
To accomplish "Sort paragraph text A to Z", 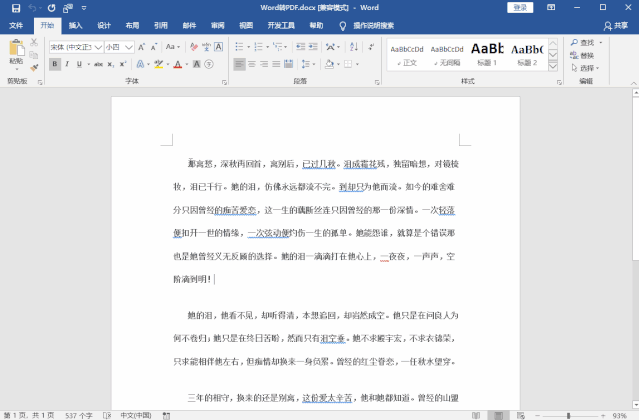I will click(354, 47).
